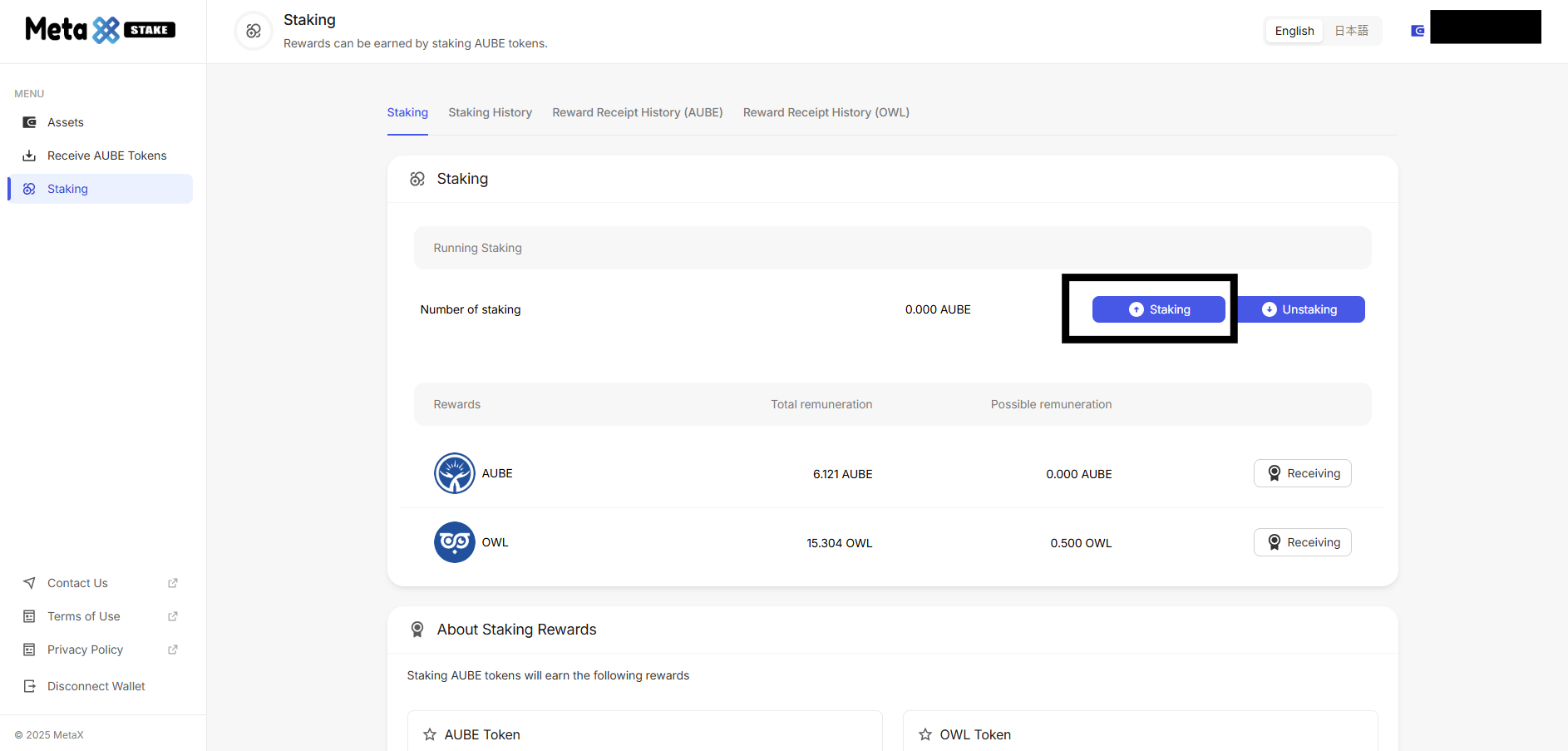Click the OWL token owl icon
The width and height of the screenshot is (1568, 751).
(454, 542)
